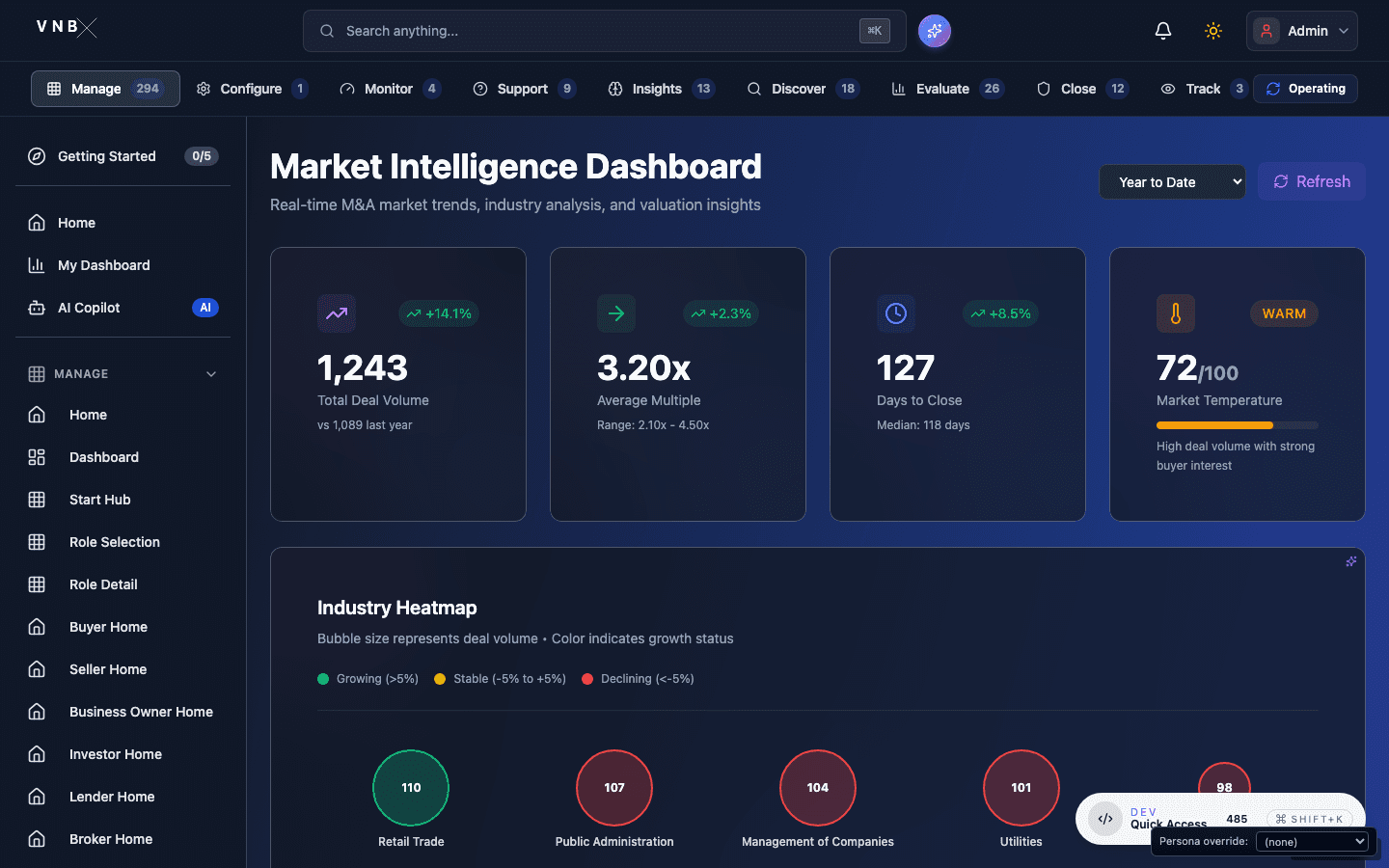Select the VNB logo in the top bar
Image resolution: width=1389 pixels, height=868 pixels.
[64, 27]
